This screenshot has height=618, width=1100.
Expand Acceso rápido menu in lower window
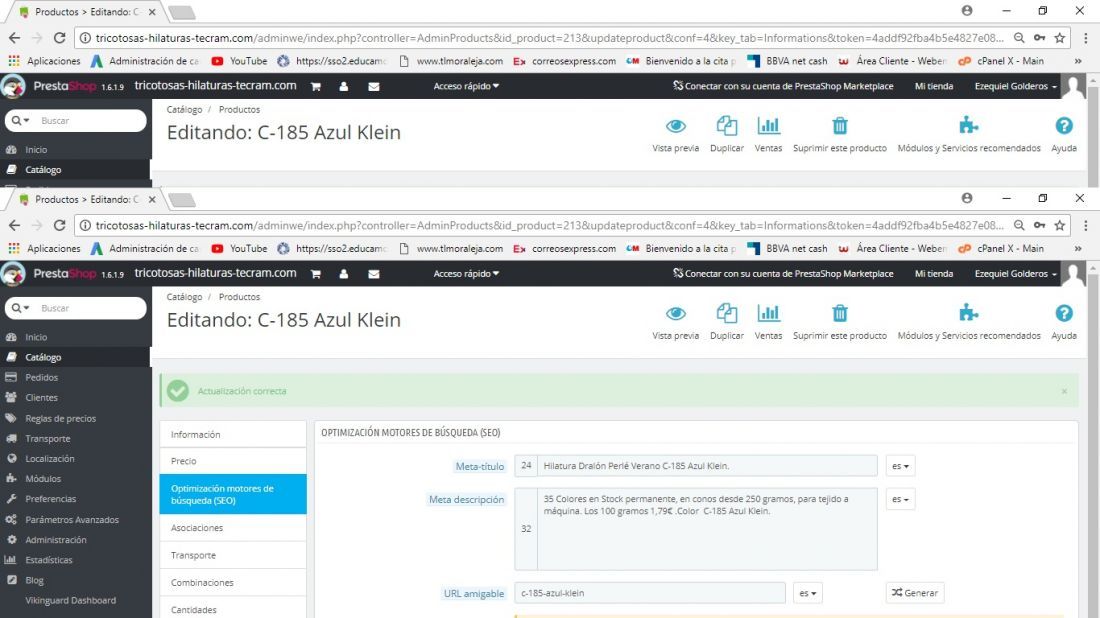click(x=466, y=274)
